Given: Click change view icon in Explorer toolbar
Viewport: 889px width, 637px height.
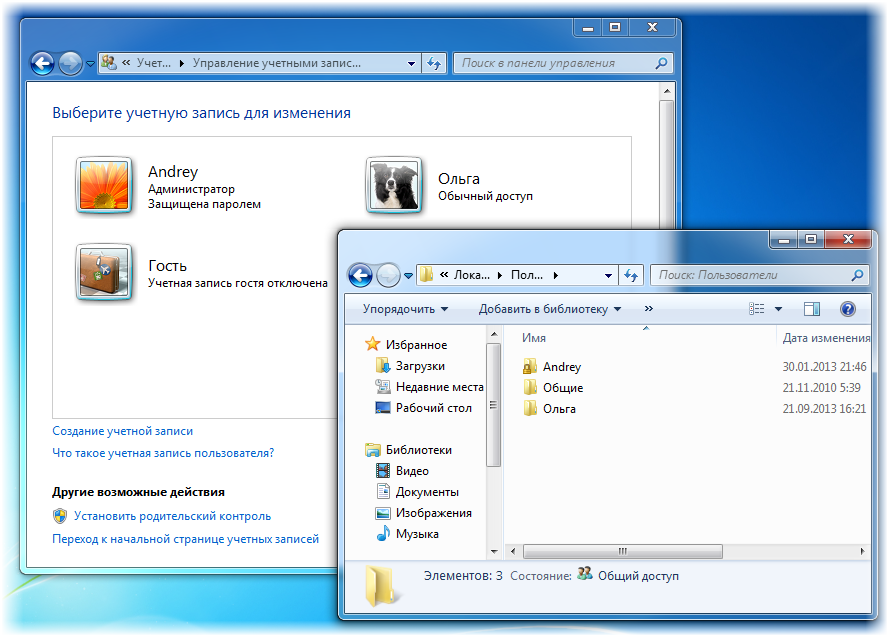Looking at the screenshot, I should tap(756, 309).
